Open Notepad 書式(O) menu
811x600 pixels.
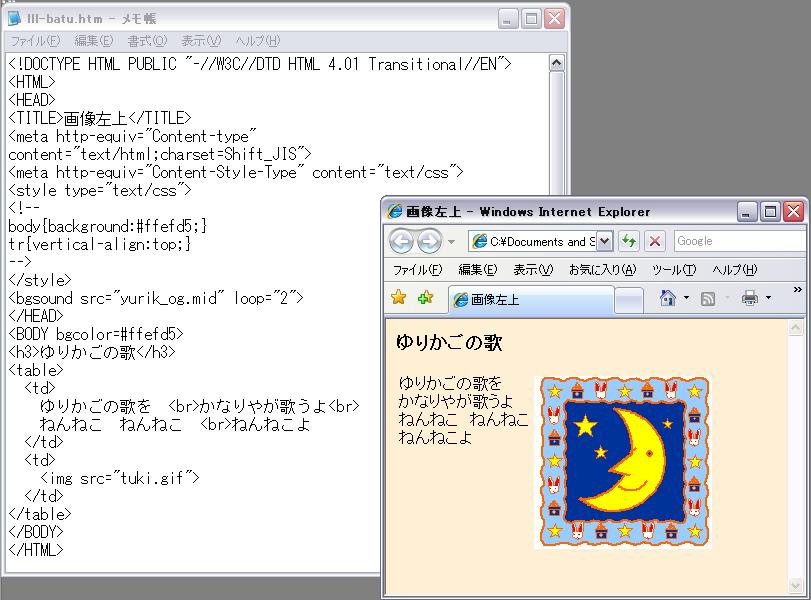[147, 40]
